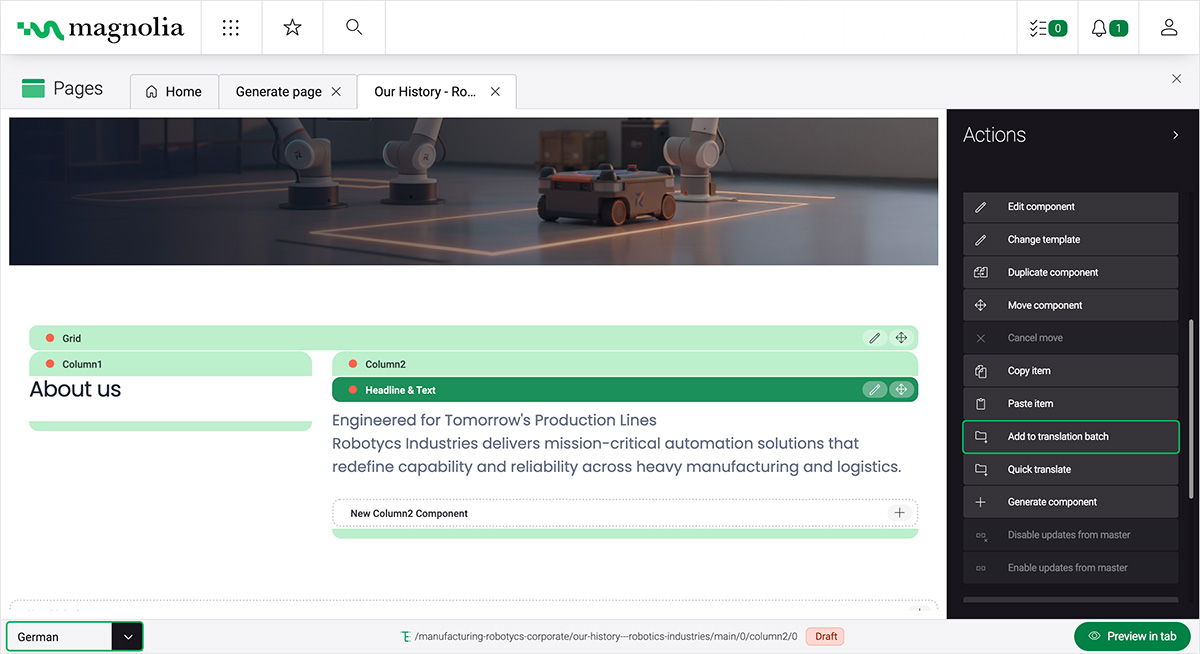
Task: Open the app launcher grid icon
Action: click(x=231, y=28)
